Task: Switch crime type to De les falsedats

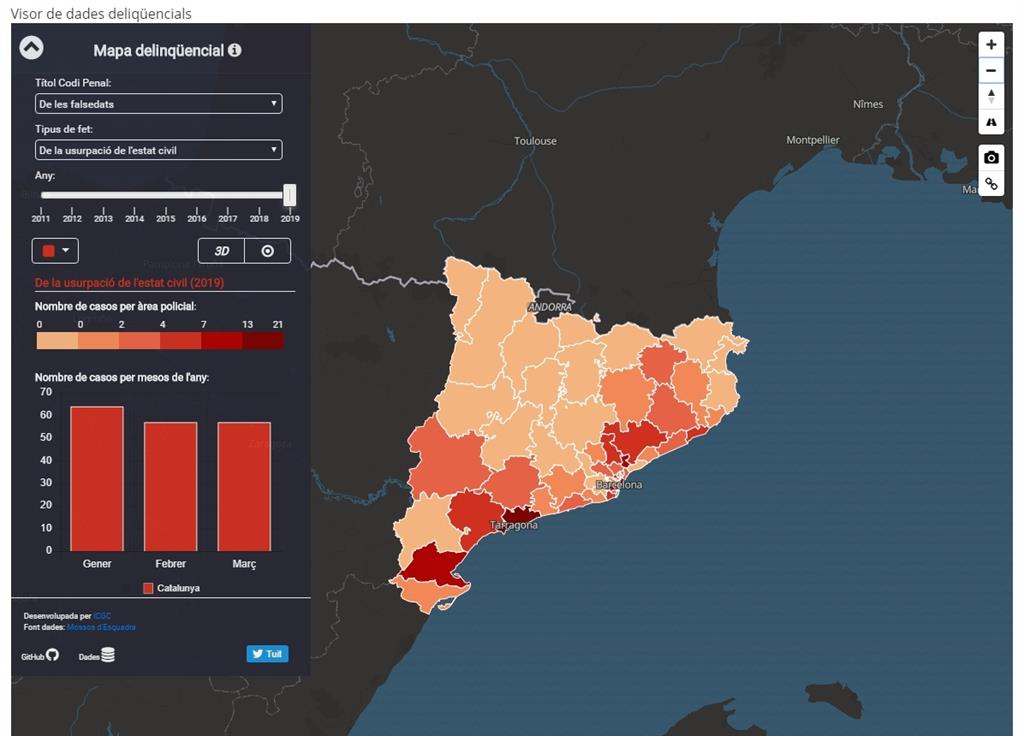Action: pos(159,103)
